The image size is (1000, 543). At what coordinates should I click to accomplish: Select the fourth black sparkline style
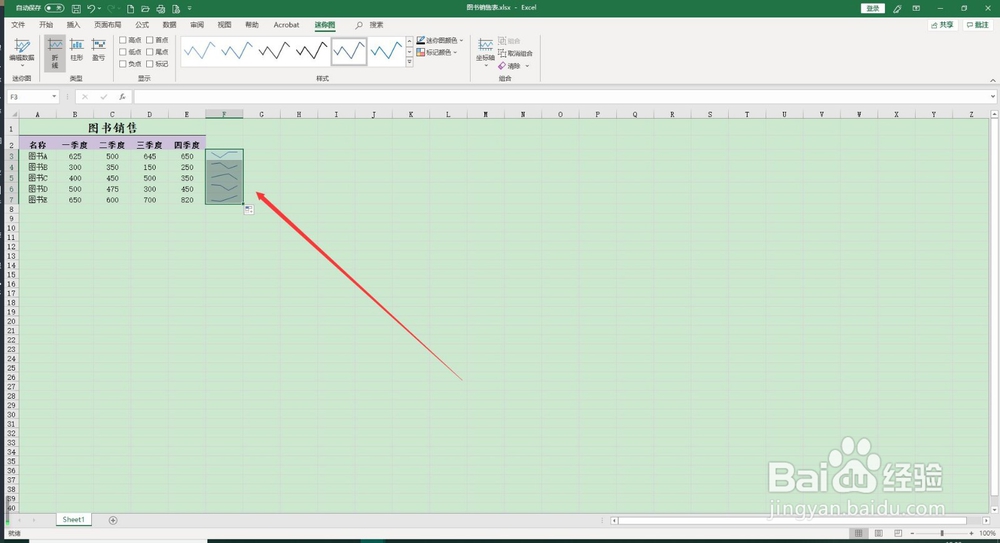click(312, 51)
